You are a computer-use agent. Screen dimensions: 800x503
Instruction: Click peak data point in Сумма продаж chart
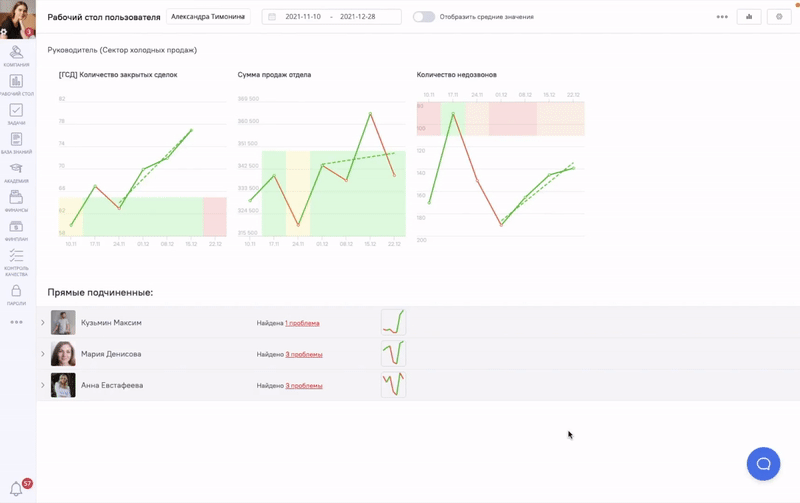370,113
